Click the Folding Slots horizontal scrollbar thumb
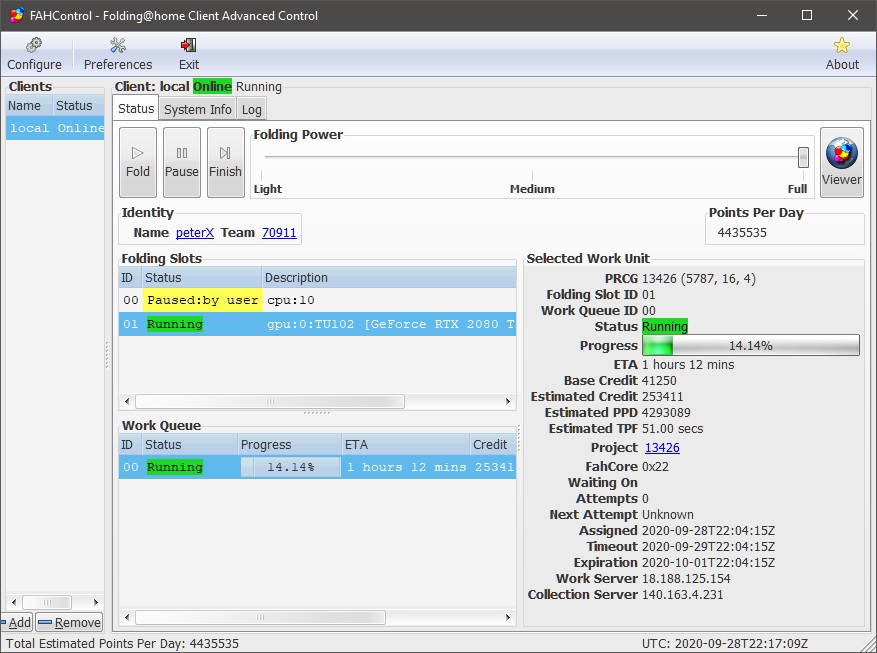The width and height of the screenshot is (877, 653). pos(270,401)
